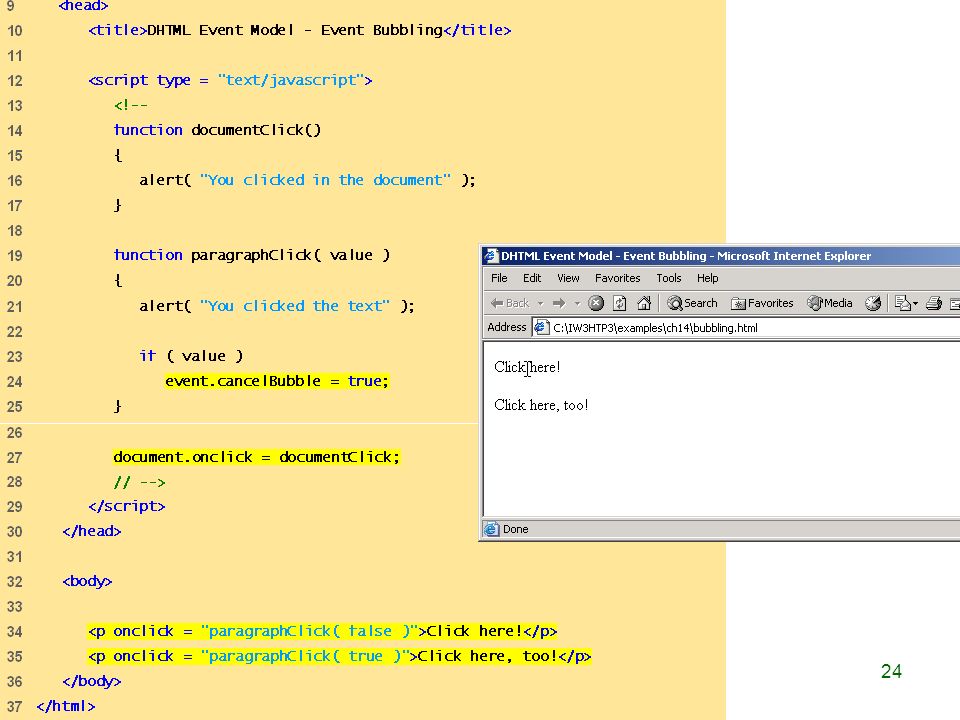Open the Favorites toolbar button
Image resolution: width=960 pixels, height=720 pixels.
pyautogui.click(x=762, y=303)
